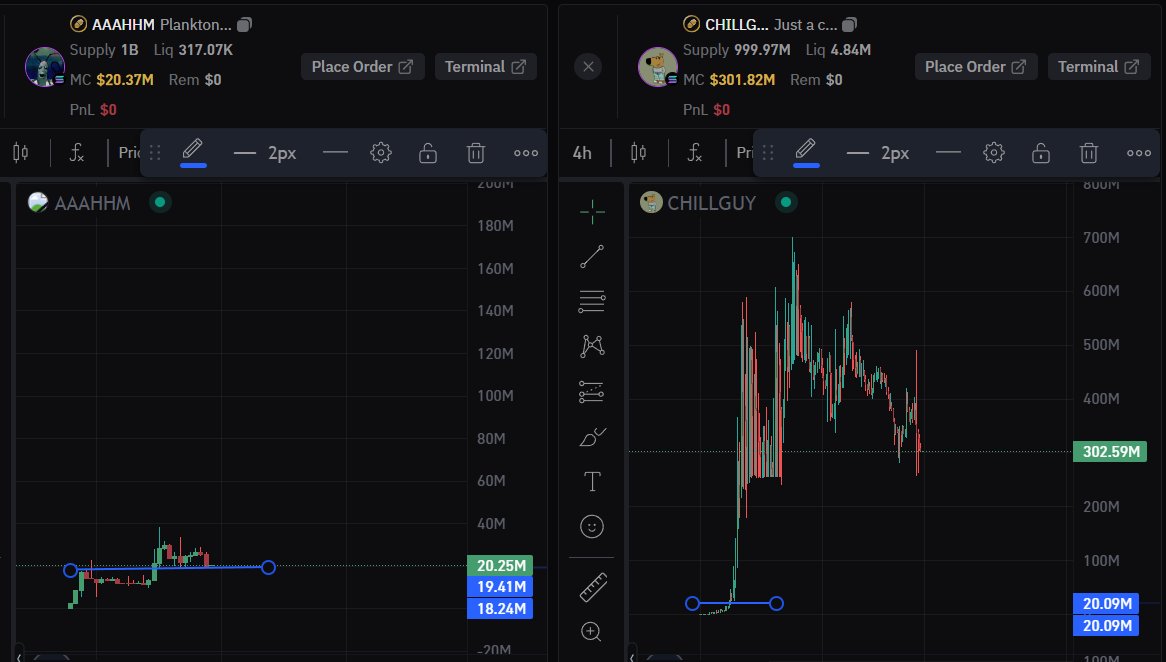Screen dimensions: 1166x662
Task: Select line color pencil in AAAHHM drawing toolbar
Action: (193, 152)
